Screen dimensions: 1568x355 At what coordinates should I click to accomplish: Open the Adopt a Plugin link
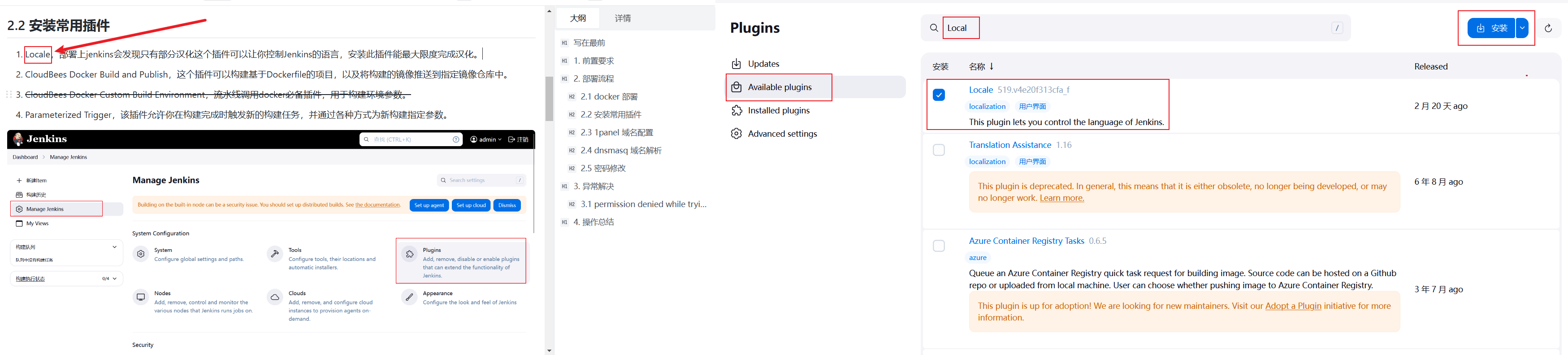coord(1293,306)
